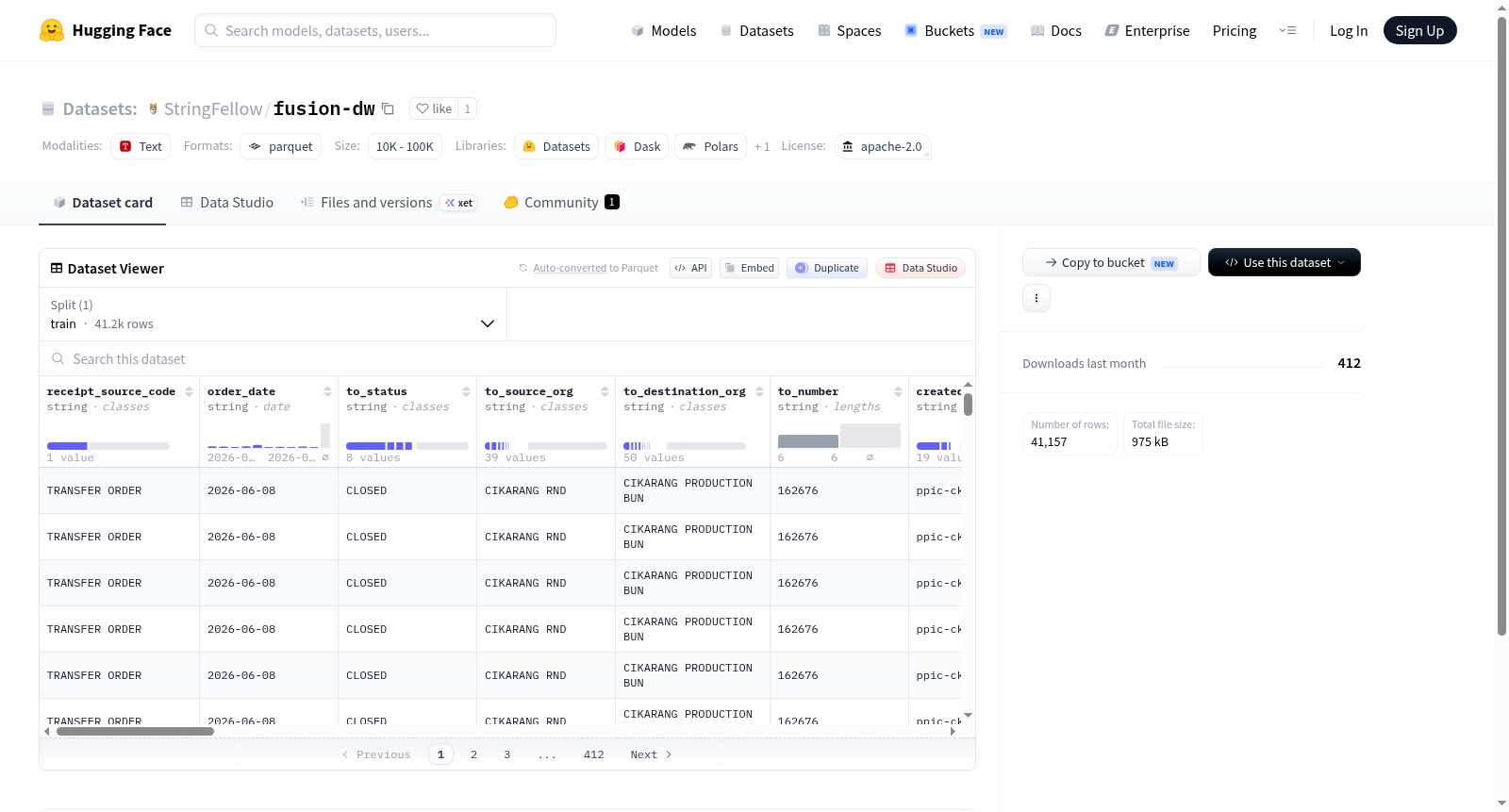Go to Models in the navigation

664,30
